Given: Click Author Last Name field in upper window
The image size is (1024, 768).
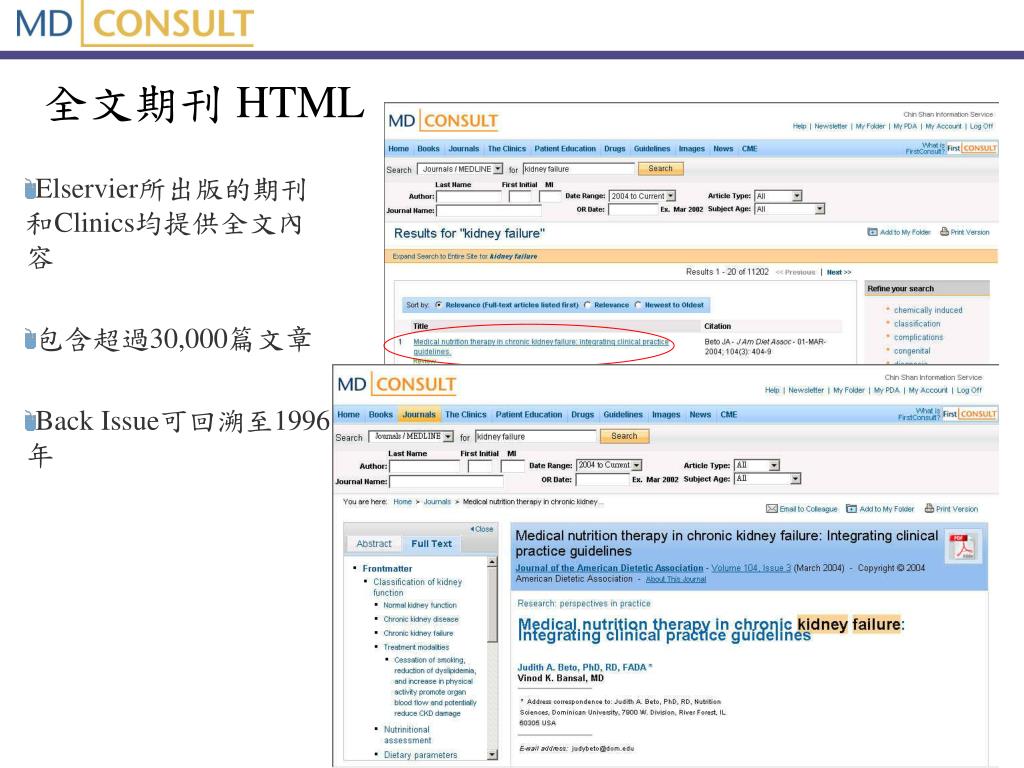Looking at the screenshot, I should [x=469, y=196].
